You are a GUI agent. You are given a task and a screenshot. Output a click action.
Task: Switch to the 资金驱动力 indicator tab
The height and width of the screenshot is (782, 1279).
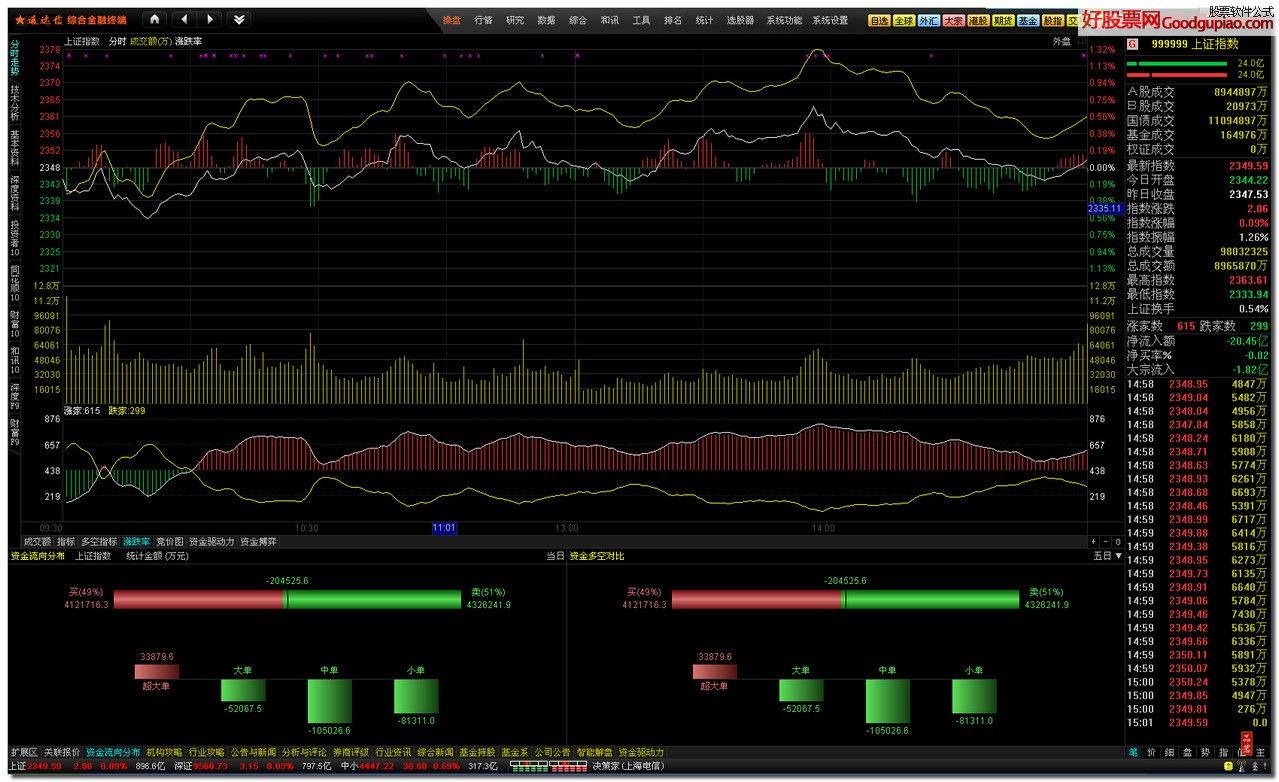(x=211, y=541)
